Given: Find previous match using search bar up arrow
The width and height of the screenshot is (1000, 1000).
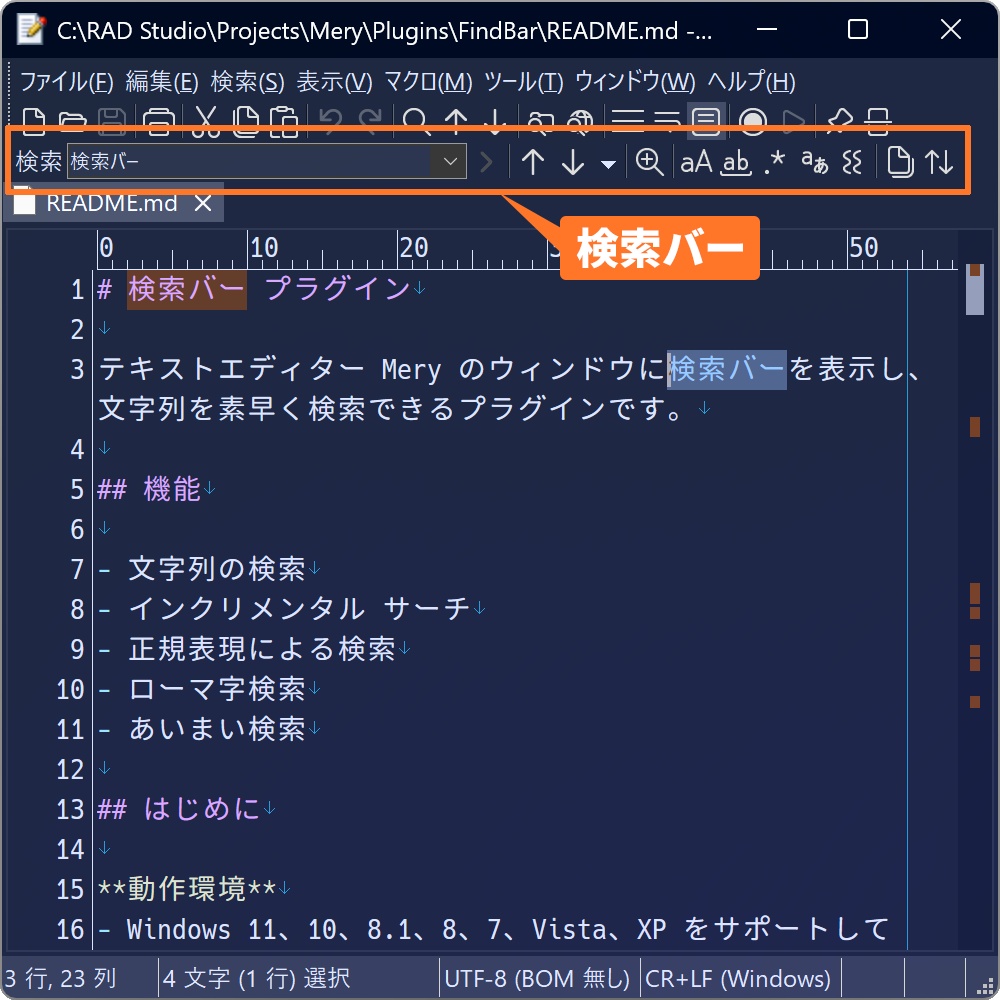Looking at the screenshot, I should 533,162.
